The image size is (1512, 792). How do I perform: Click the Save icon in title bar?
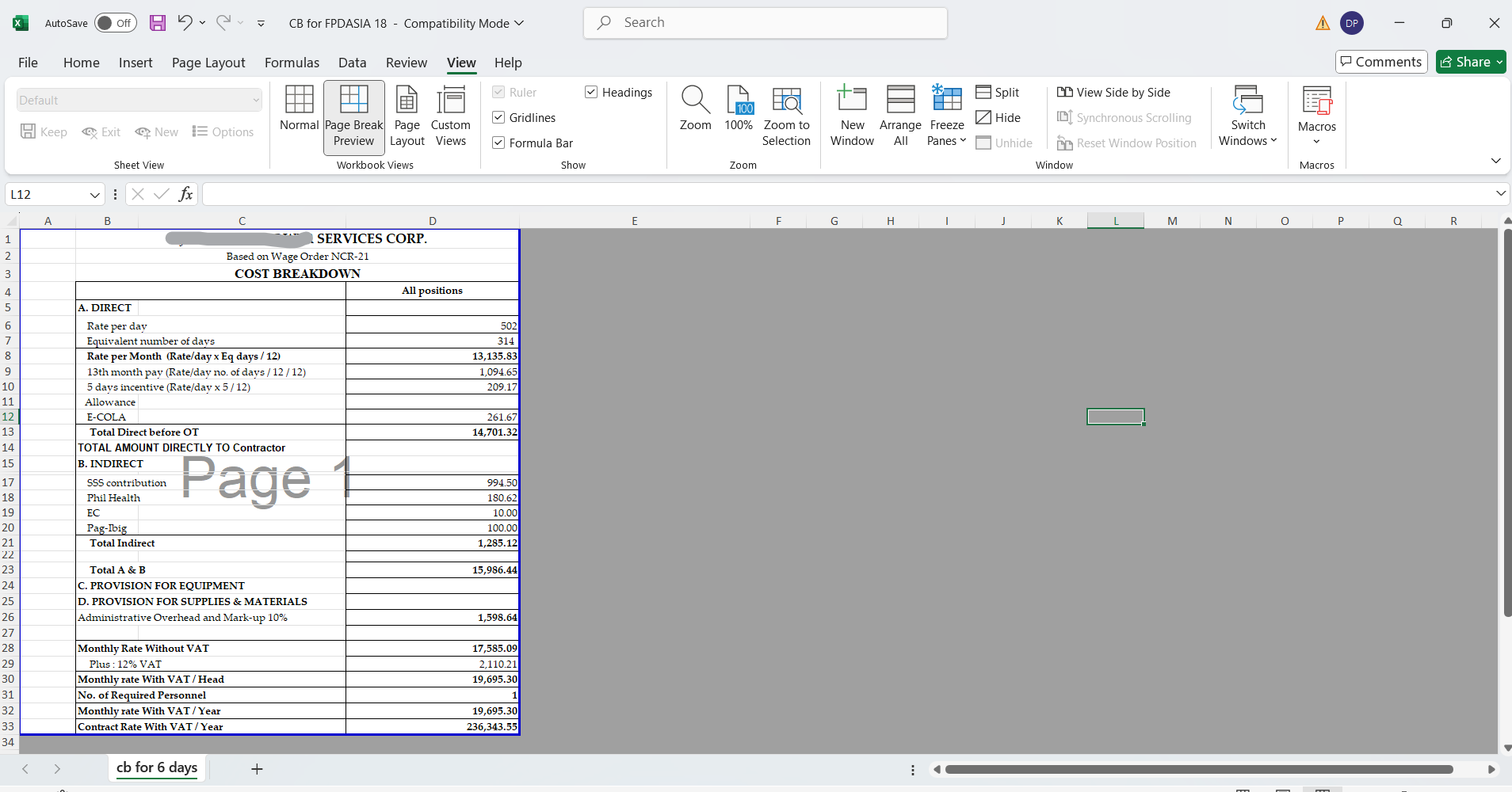click(x=158, y=23)
